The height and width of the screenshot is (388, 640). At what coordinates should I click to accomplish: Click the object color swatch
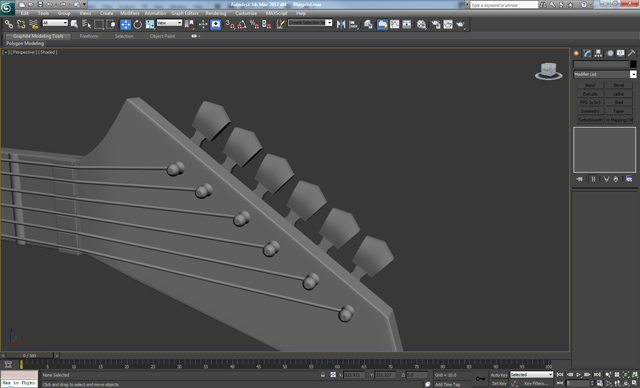633,64
